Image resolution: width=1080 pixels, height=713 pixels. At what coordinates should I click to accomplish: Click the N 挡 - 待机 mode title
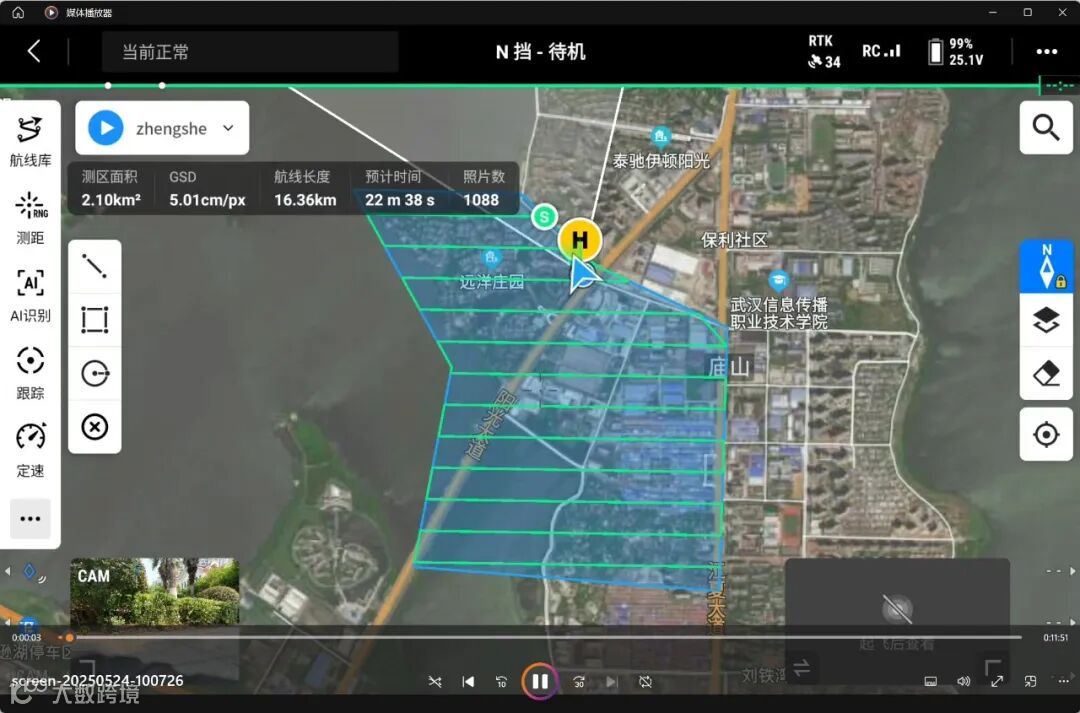point(541,52)
